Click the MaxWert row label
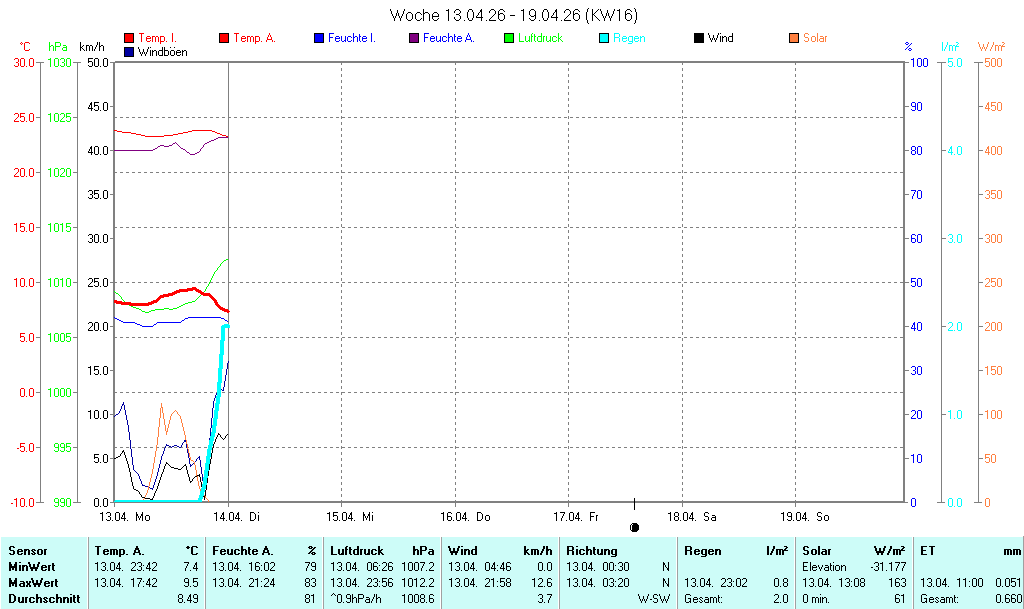Viewport: 1024px width, 609px height. point(34,582)
